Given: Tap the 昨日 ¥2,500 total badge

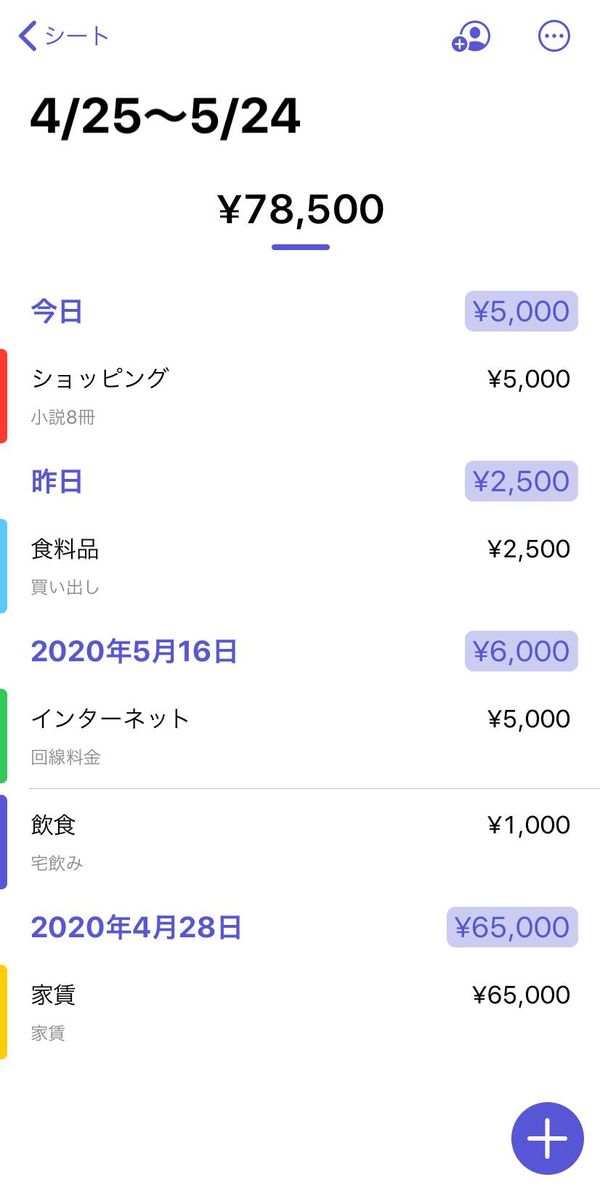Looking at the screenshot, I should pyautogui.click(x=521, y=481).
